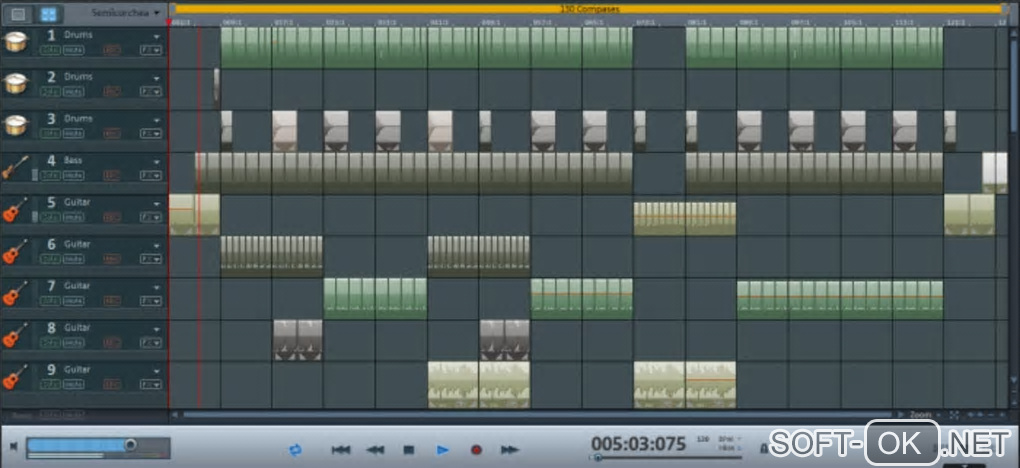Viewport: 1020px width, 468px height.
Task: Click the fast forward transport button
Action: (509, 450)
